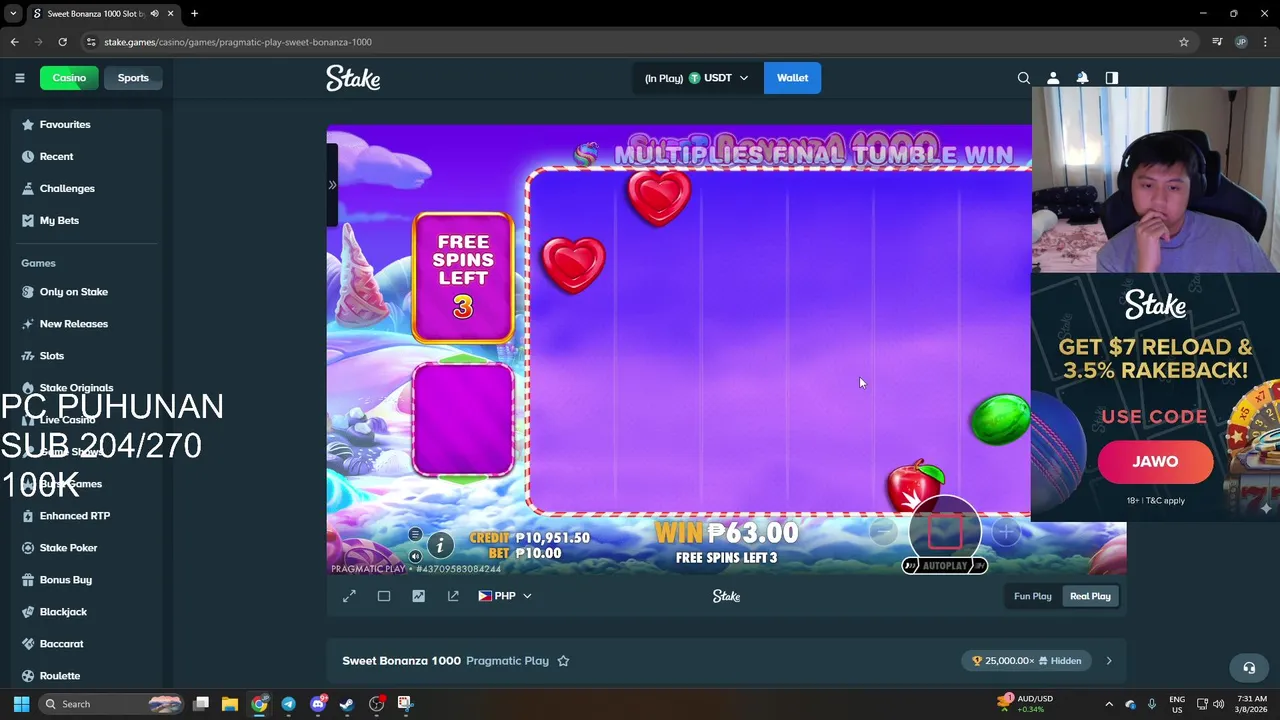Click the Autoplay button
The height and width of the screenshot is (720, 1280).
(x=945, y=566)
